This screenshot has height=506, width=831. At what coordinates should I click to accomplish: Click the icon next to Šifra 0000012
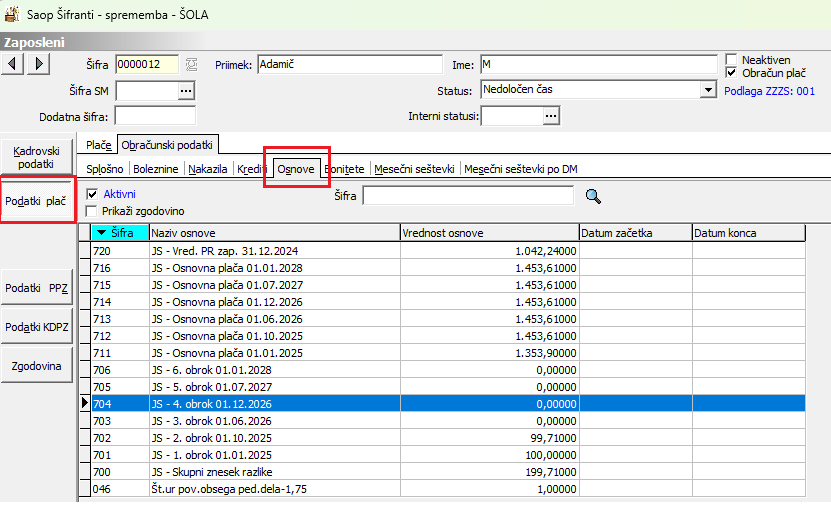click(193, 65)
